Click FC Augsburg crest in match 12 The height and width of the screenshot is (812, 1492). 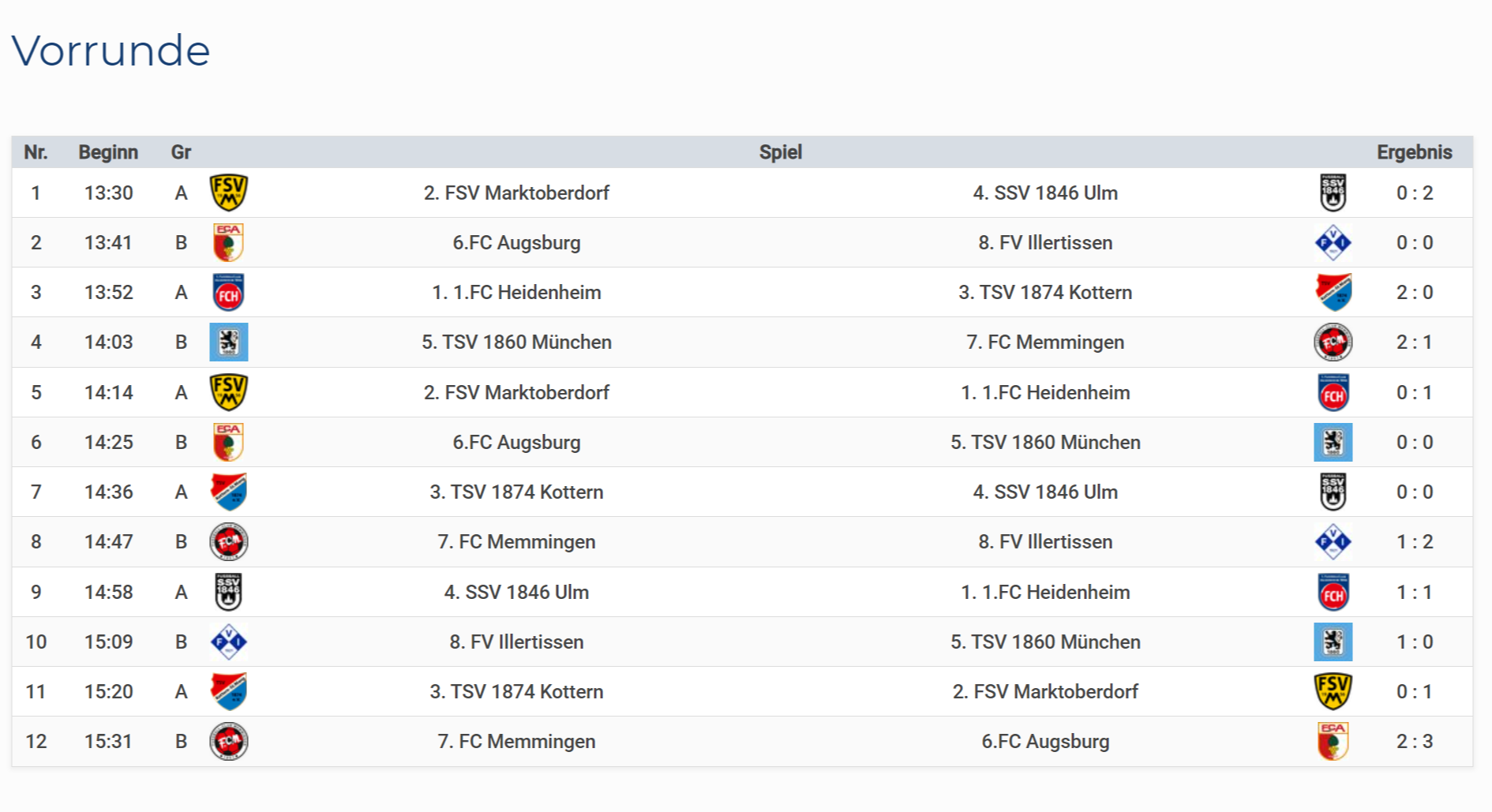1333,742
